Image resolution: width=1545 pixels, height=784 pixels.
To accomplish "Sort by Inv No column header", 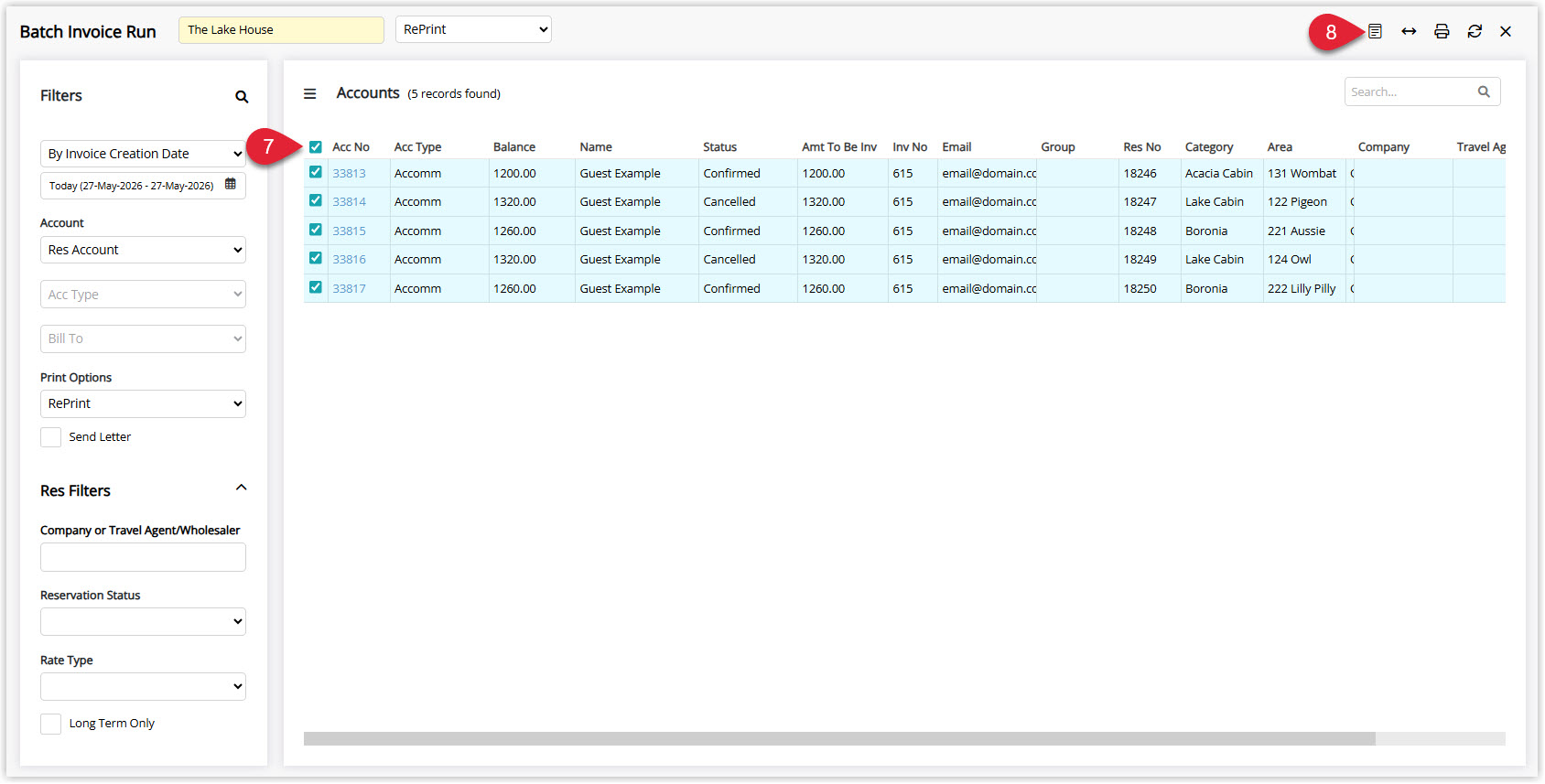I will 910,146.
